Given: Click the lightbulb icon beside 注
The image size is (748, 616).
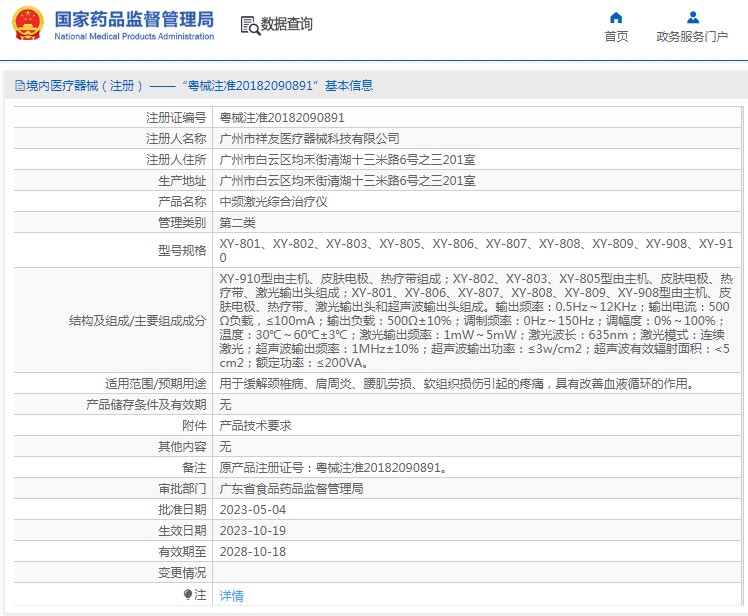Looking at the screenshot, I should [x=187, y=594].
